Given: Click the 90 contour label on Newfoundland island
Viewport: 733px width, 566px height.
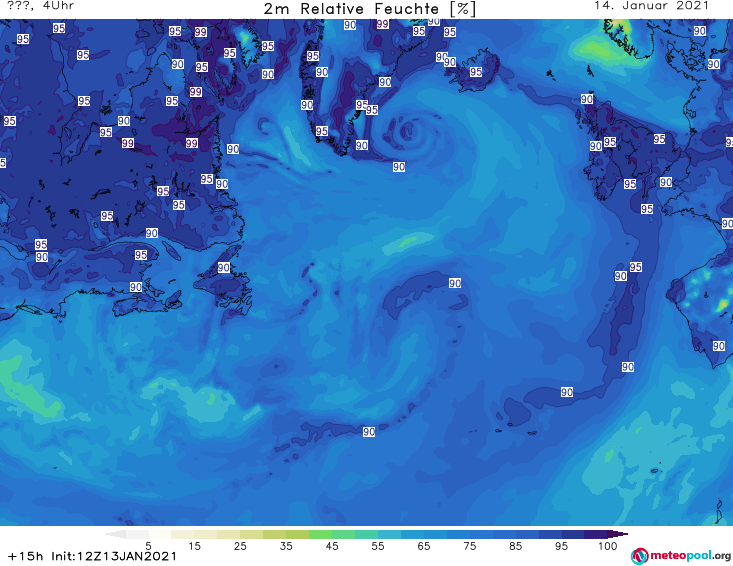Looking at the screenshot, I should 223,268.
